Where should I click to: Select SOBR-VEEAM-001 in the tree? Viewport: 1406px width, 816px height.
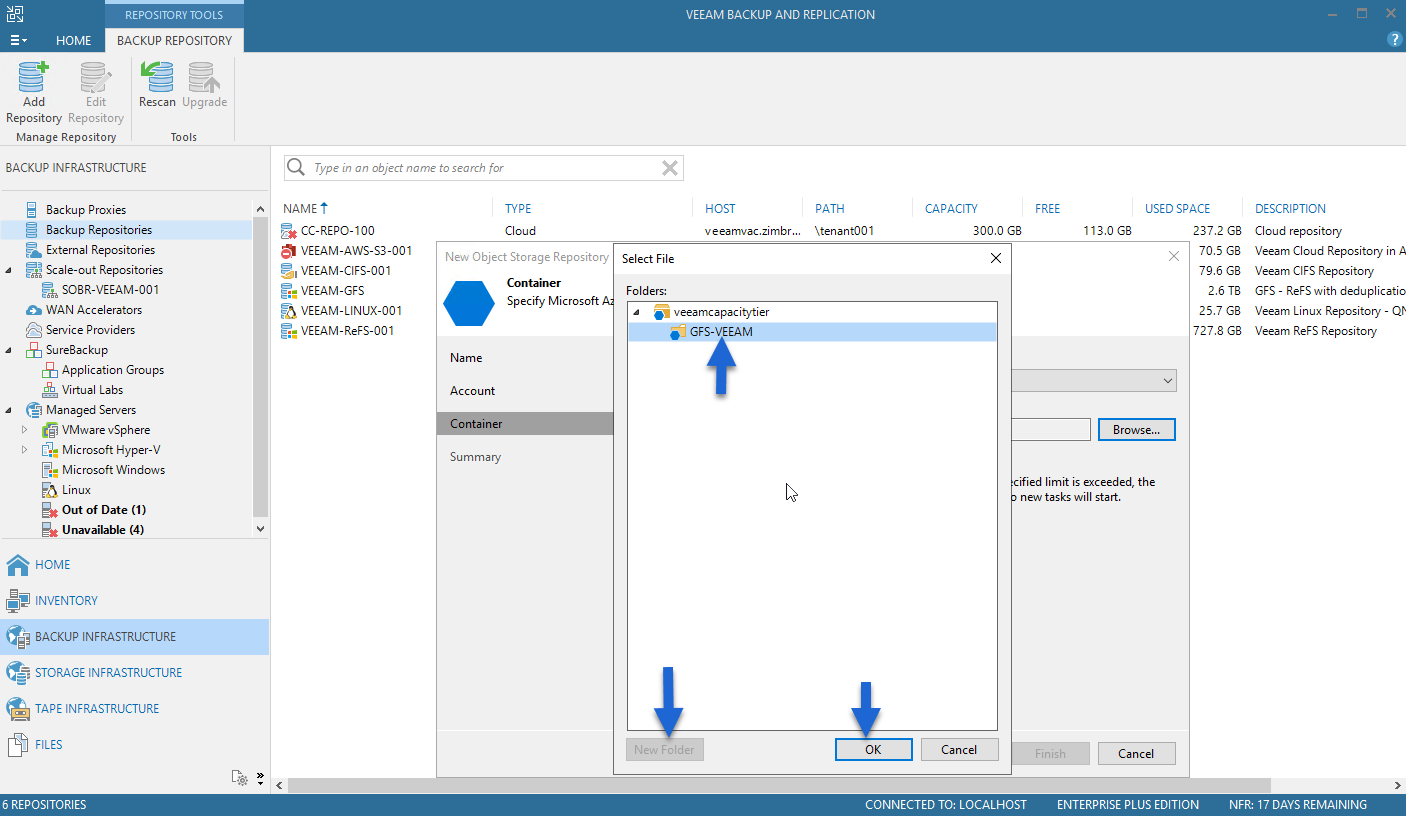110,290
